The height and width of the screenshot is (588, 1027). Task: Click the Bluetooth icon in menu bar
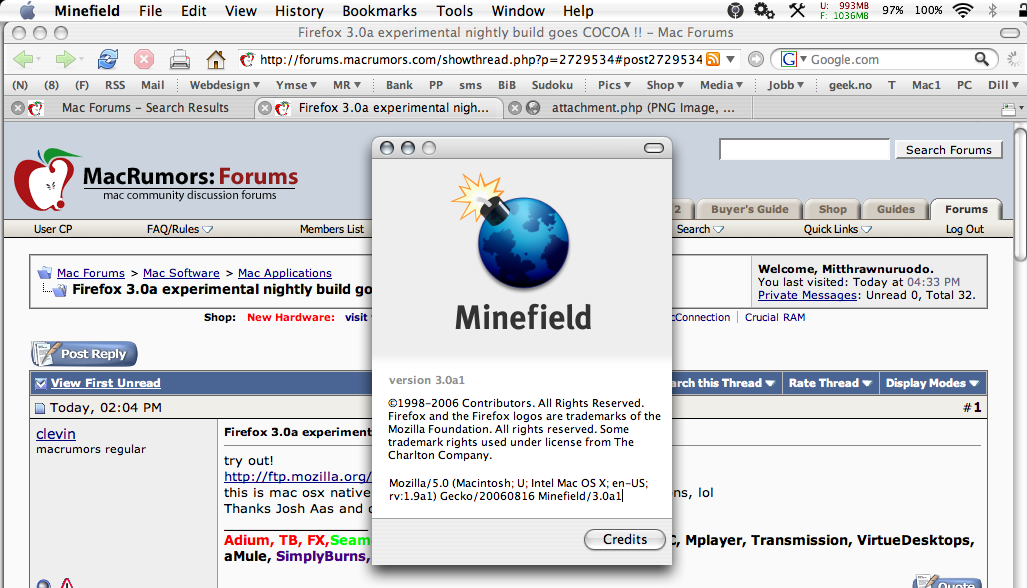(x=993, y=10)
